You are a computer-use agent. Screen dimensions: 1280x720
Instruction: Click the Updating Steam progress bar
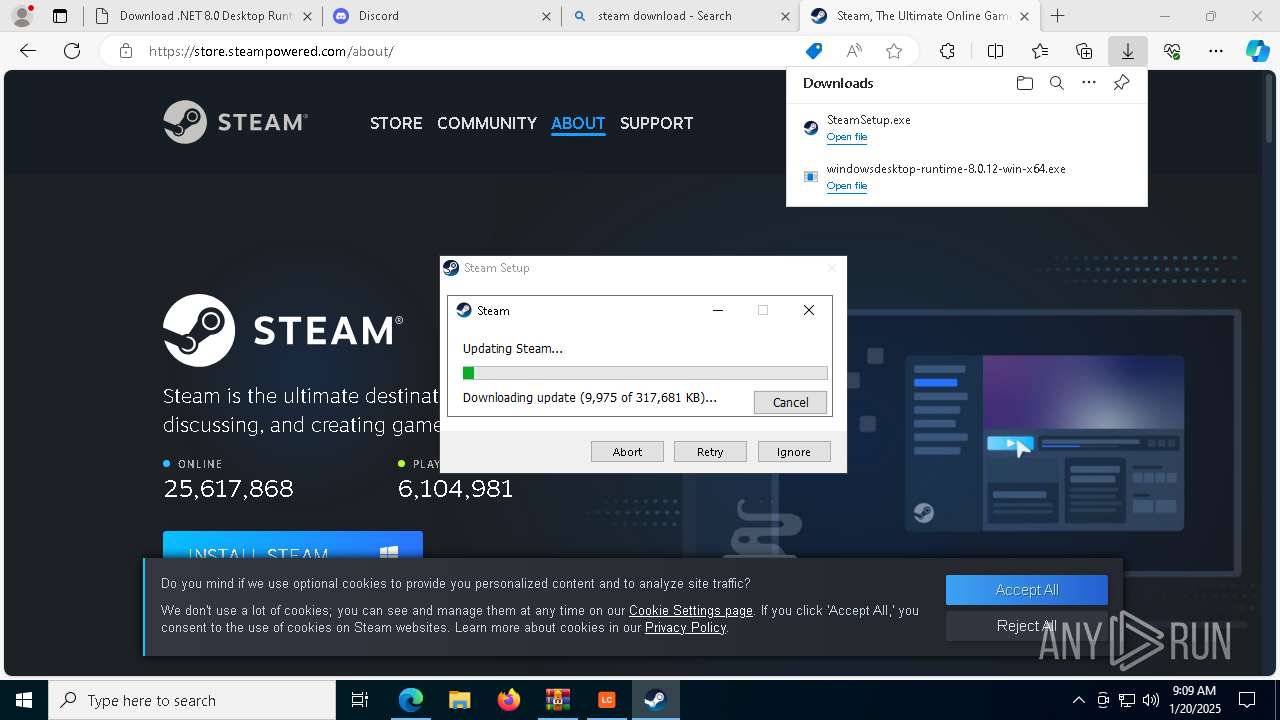pyautogui.click(x=645, y=373)
